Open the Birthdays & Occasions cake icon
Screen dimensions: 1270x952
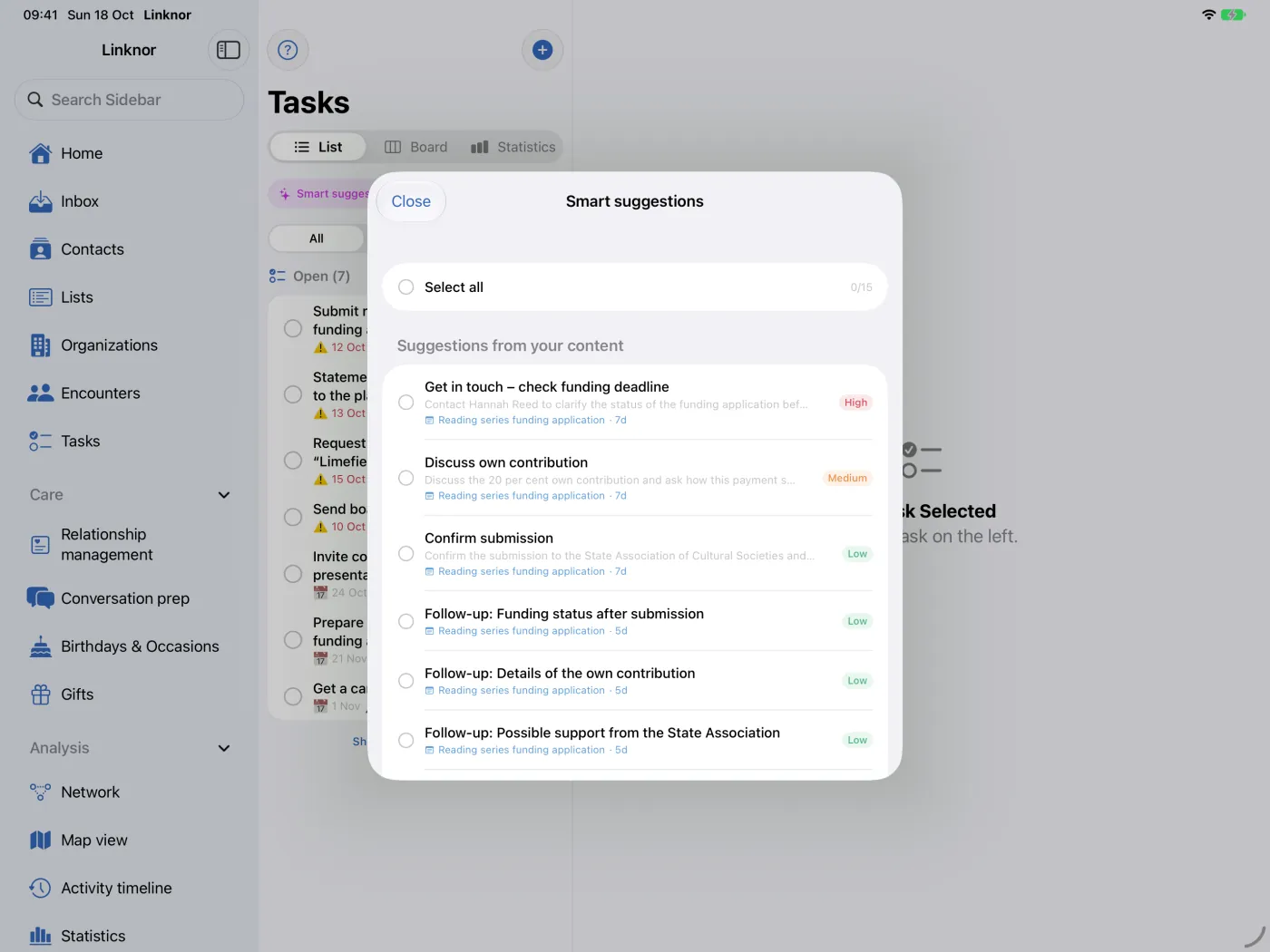pyautogui.click(x=41, y=646)
